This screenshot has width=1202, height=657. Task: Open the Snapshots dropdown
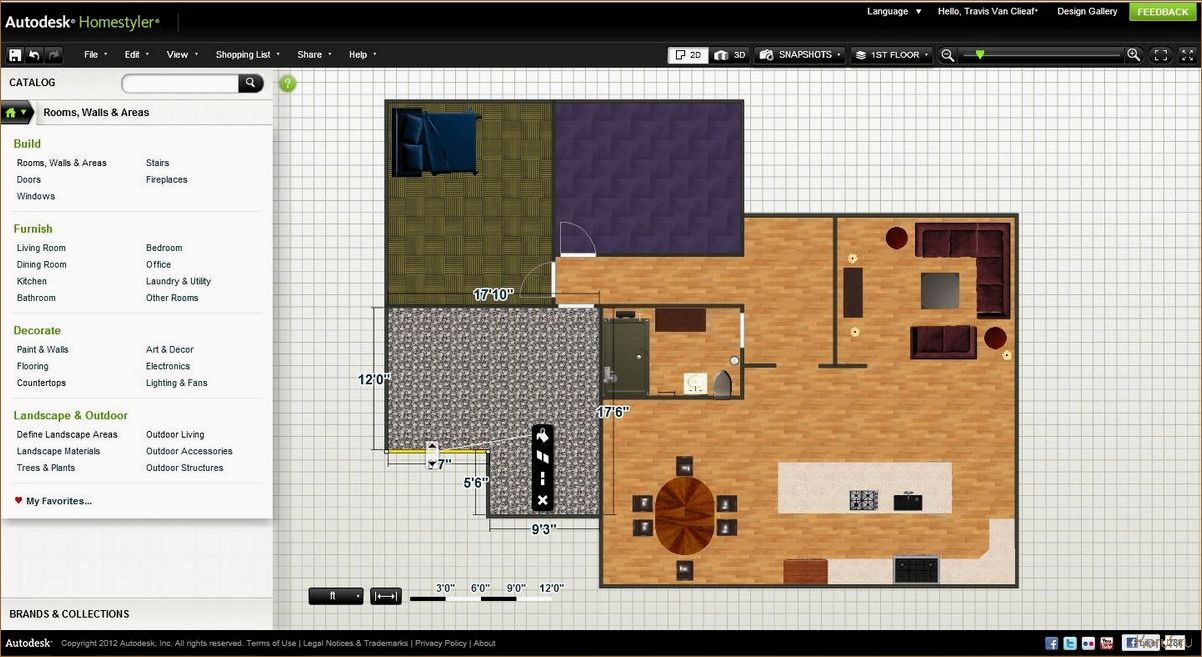(x=800, y=55)
